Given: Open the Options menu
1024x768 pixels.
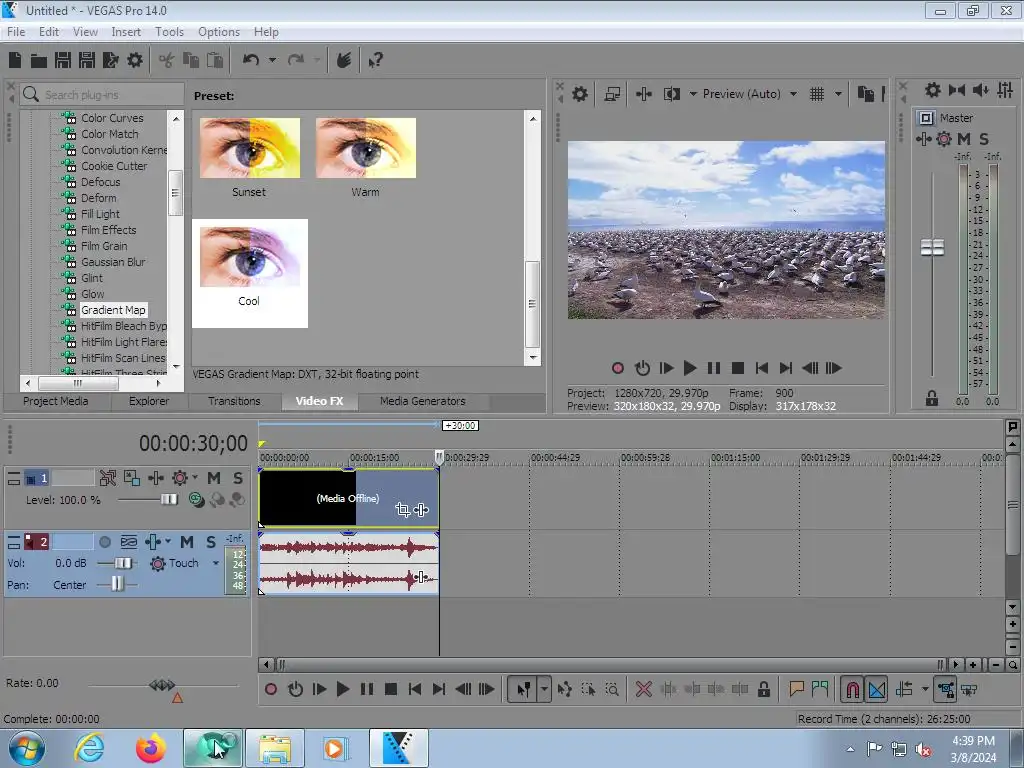Looking at the screenshot, I should (219, 31).
